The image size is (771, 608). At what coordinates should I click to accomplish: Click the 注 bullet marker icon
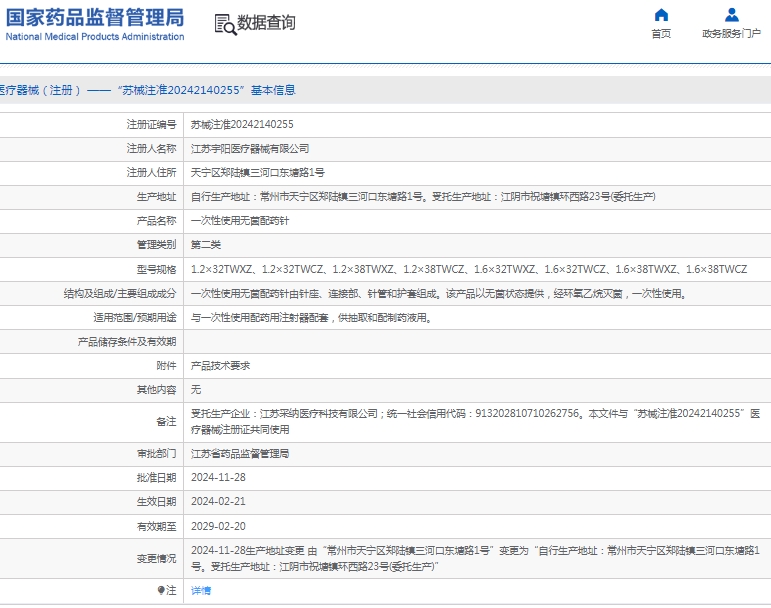161,590
